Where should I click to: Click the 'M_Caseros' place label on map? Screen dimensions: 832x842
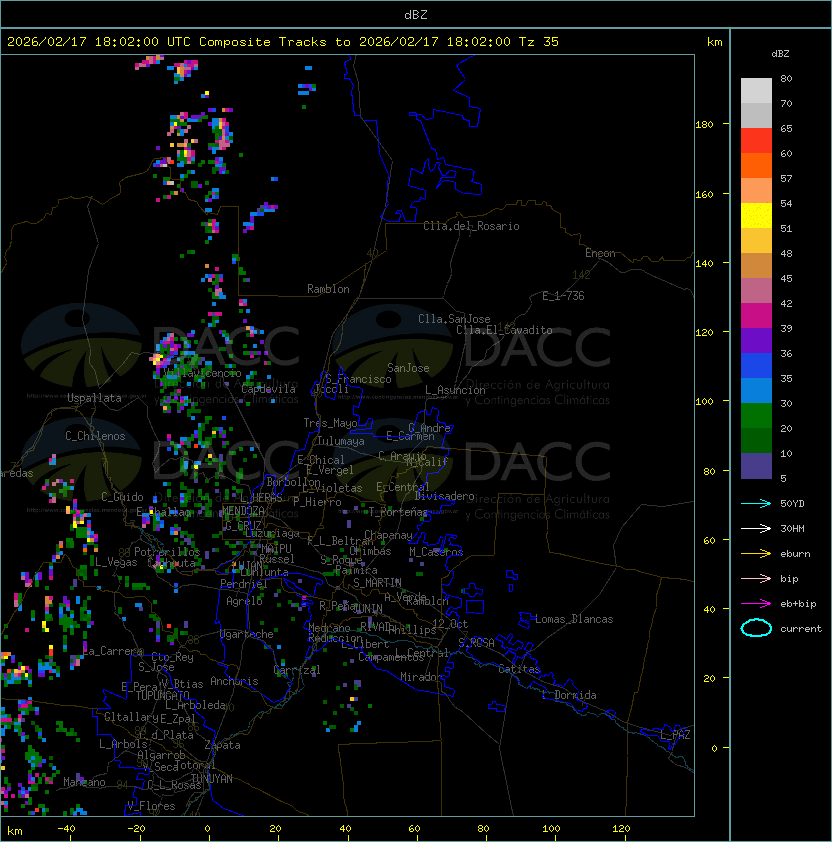pyautogui.click(x=436, y=551)
